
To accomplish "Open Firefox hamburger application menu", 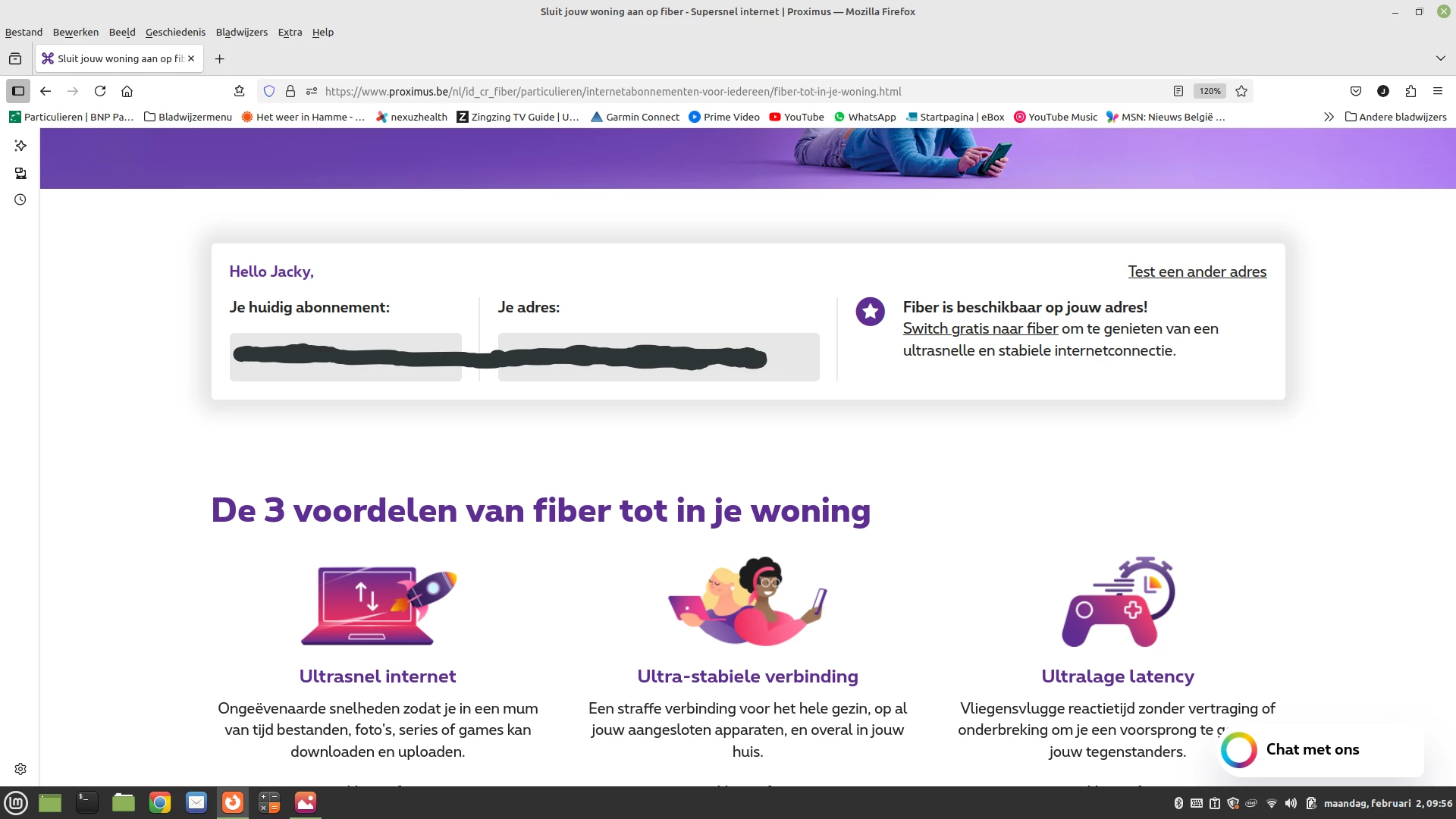I will [x=1438, y=91].
